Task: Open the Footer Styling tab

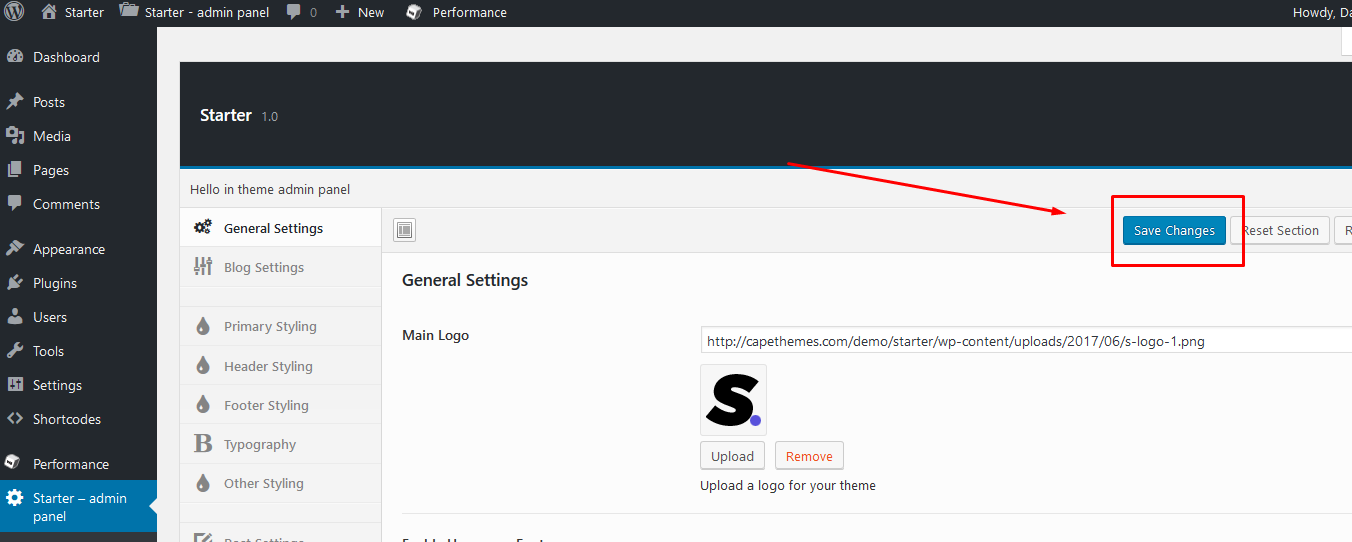Action: pos(281,405)
